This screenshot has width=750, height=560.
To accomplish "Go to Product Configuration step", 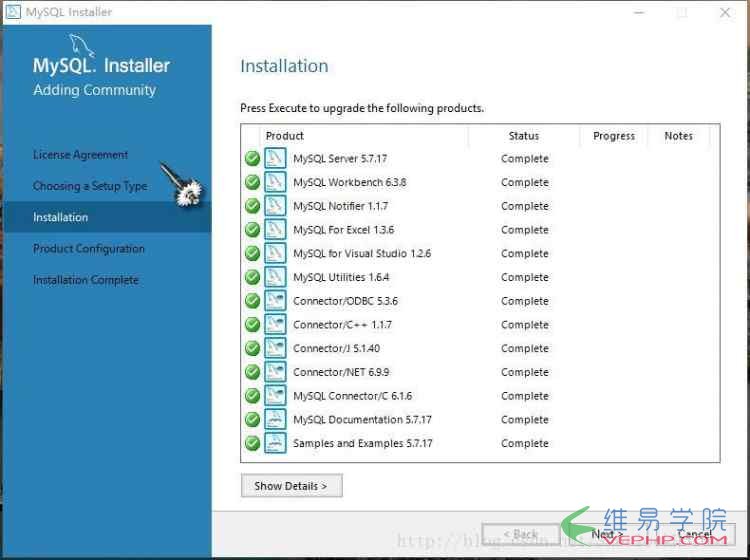I will pyautogui.click(x=88, y=249).
